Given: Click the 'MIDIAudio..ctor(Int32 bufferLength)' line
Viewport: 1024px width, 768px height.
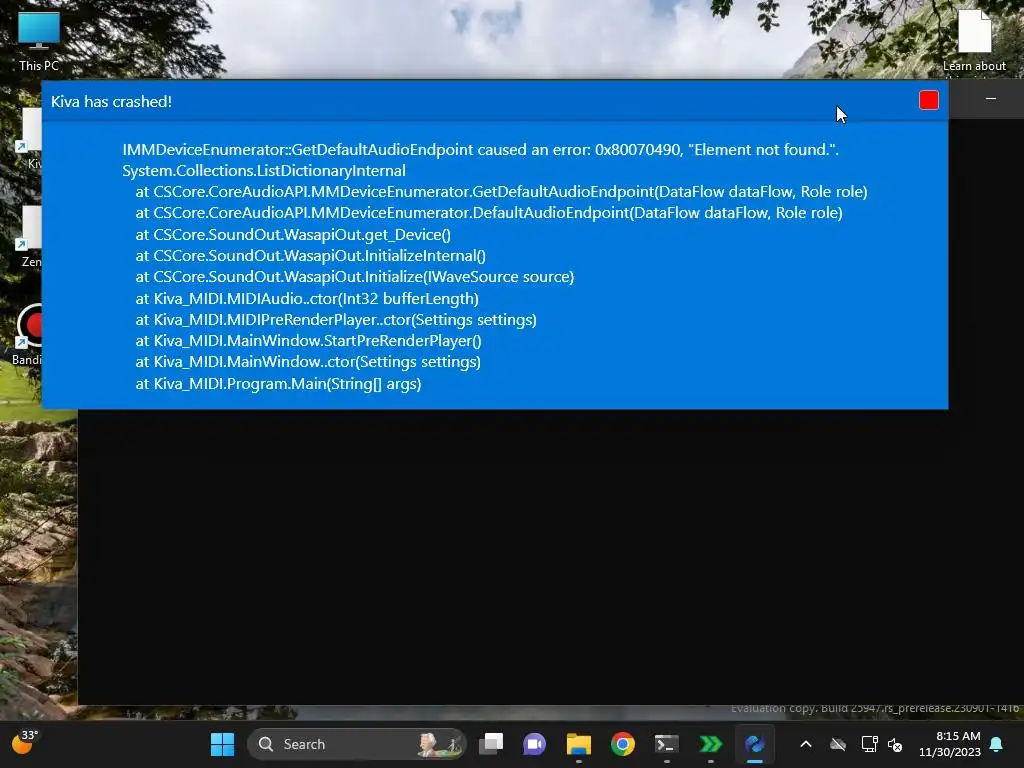Looking at the screenshot, I should (x=307, y=298).
